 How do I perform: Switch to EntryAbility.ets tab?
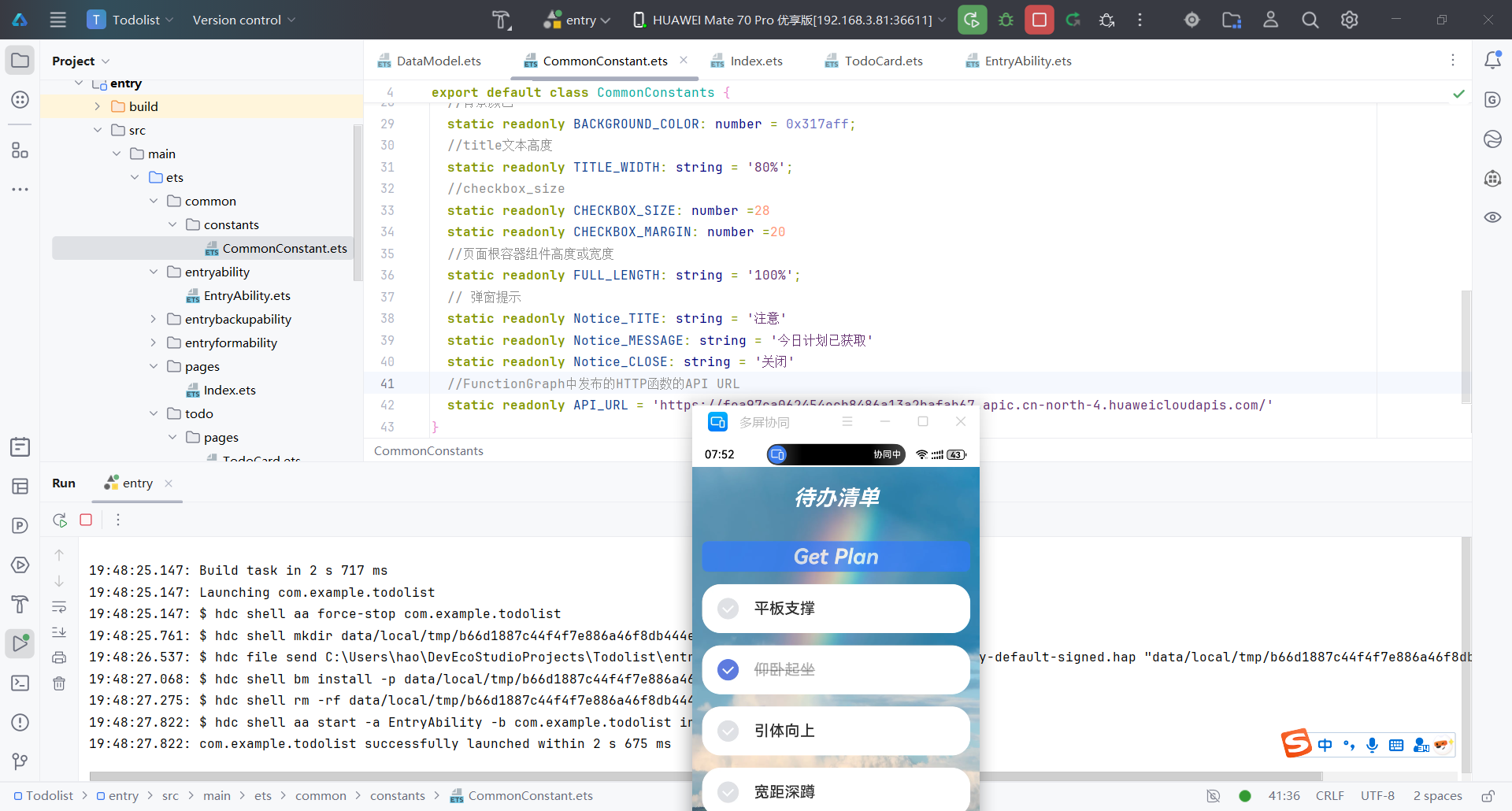pyautogui.click(x=1018, y=61)
